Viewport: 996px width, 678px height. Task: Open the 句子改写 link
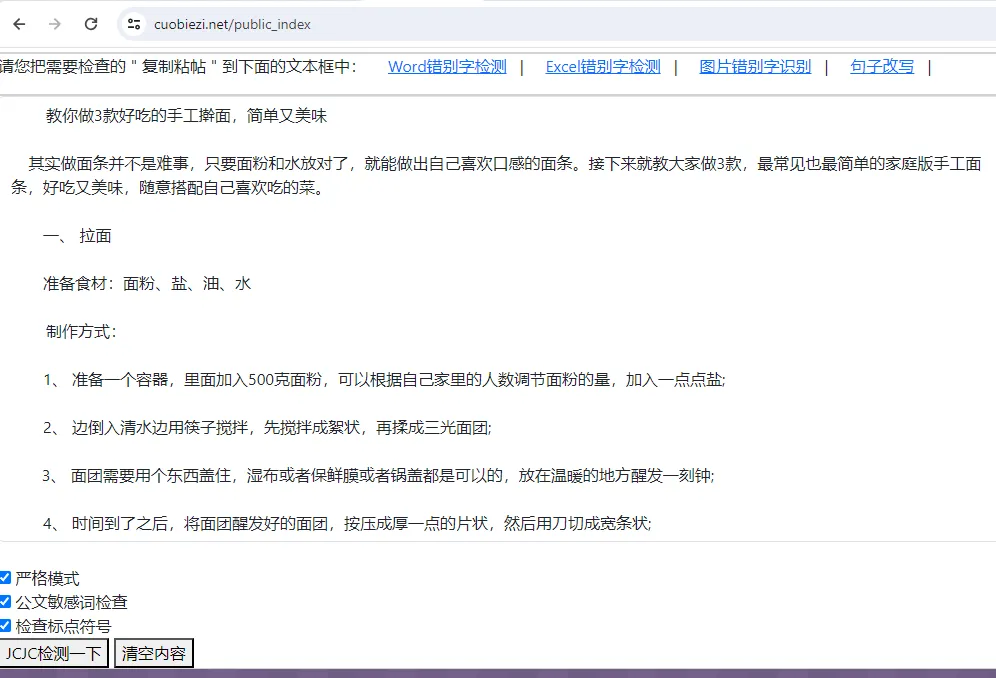pos(881,67)
